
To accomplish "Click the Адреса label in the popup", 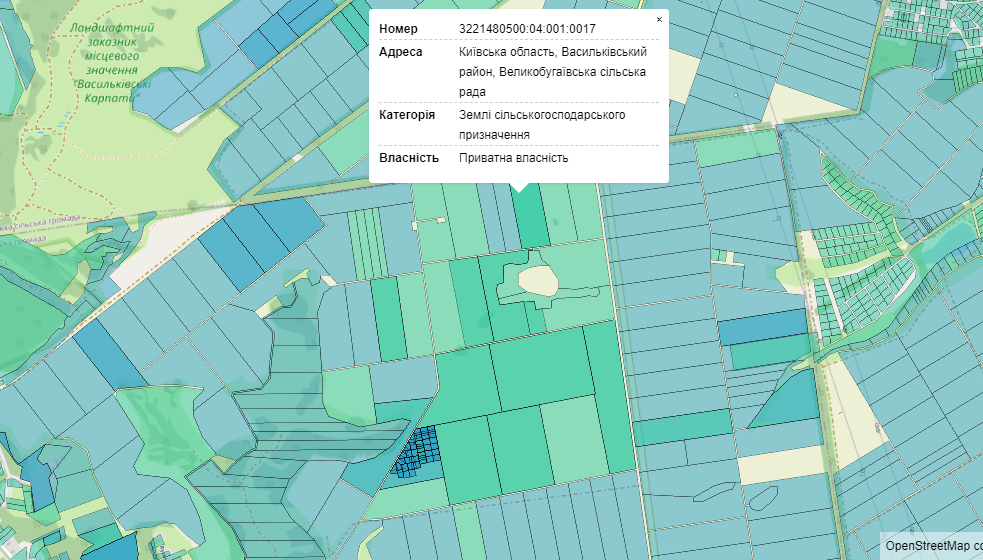I will click(401, 52).
